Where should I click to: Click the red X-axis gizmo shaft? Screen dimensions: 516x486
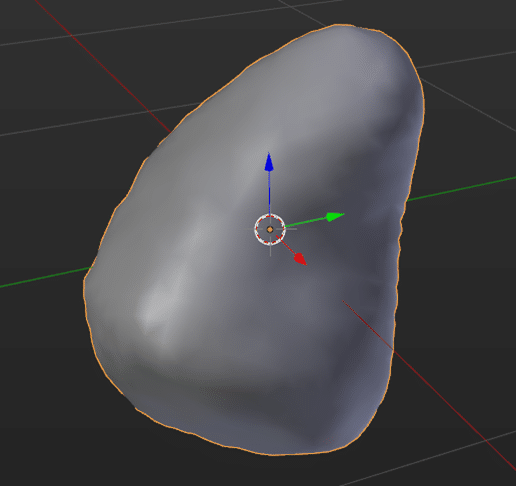coord(286,245)
